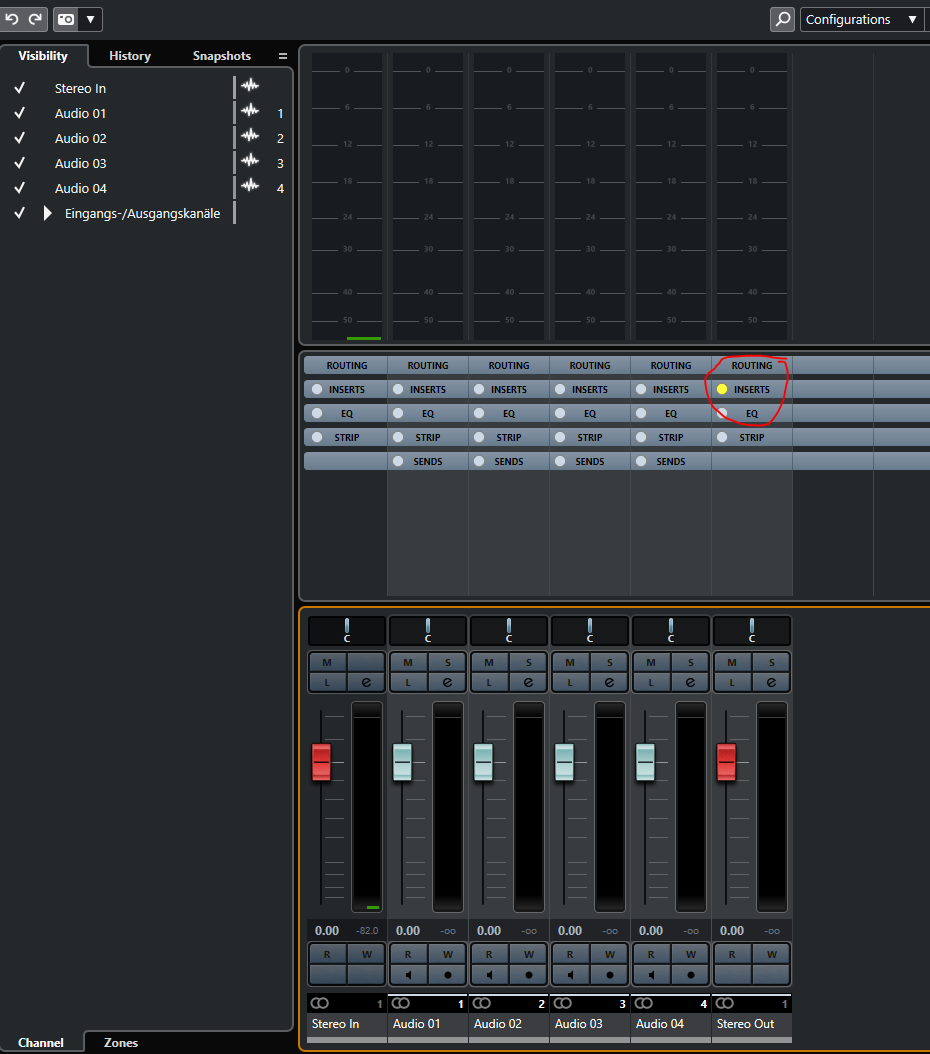
Task: Expand the Eingangs-/Ausgangskanäle folder
Action: pyautogui.click(x=48, y=213)
